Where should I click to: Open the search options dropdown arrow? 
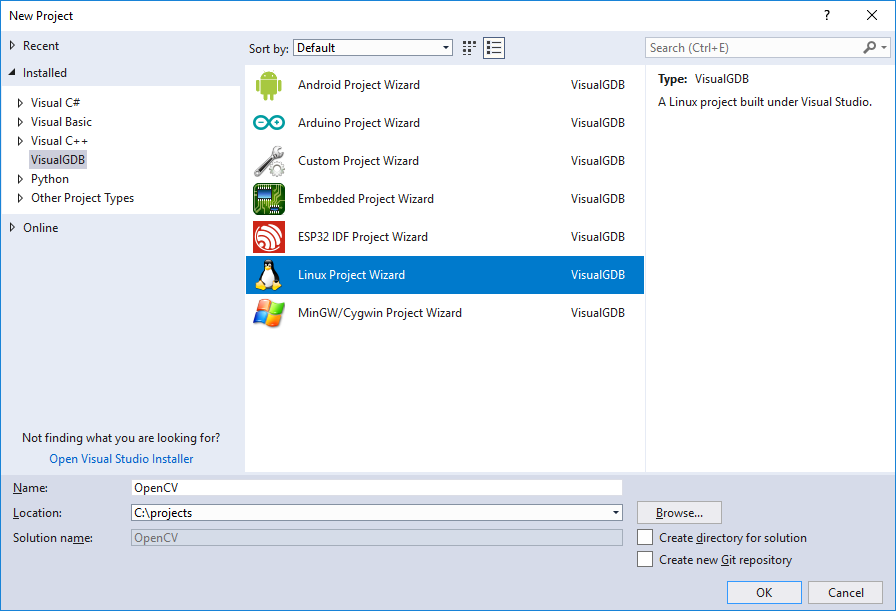coord(884,47)
